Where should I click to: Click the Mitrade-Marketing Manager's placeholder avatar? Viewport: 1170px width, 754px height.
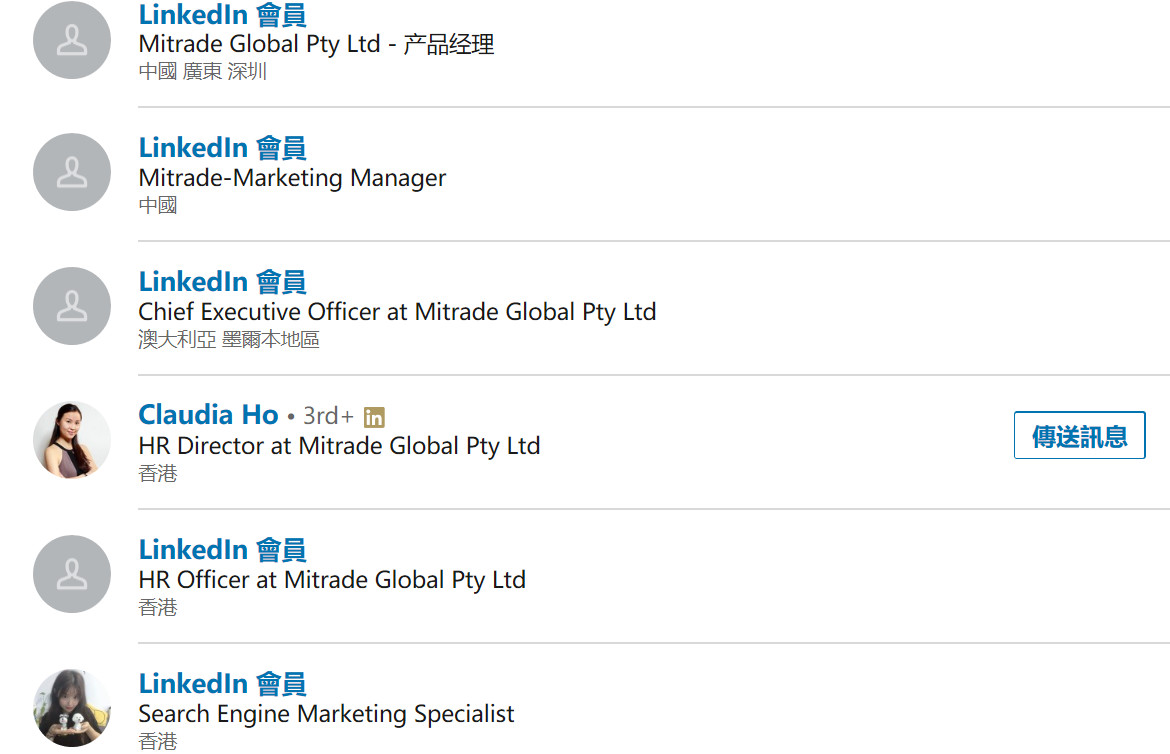72,172
